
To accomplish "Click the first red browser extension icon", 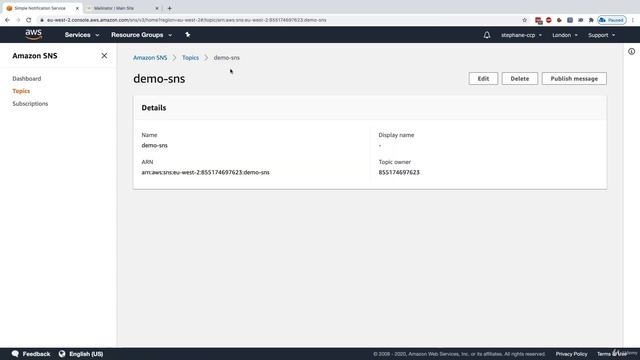I will tap(538, 20).
